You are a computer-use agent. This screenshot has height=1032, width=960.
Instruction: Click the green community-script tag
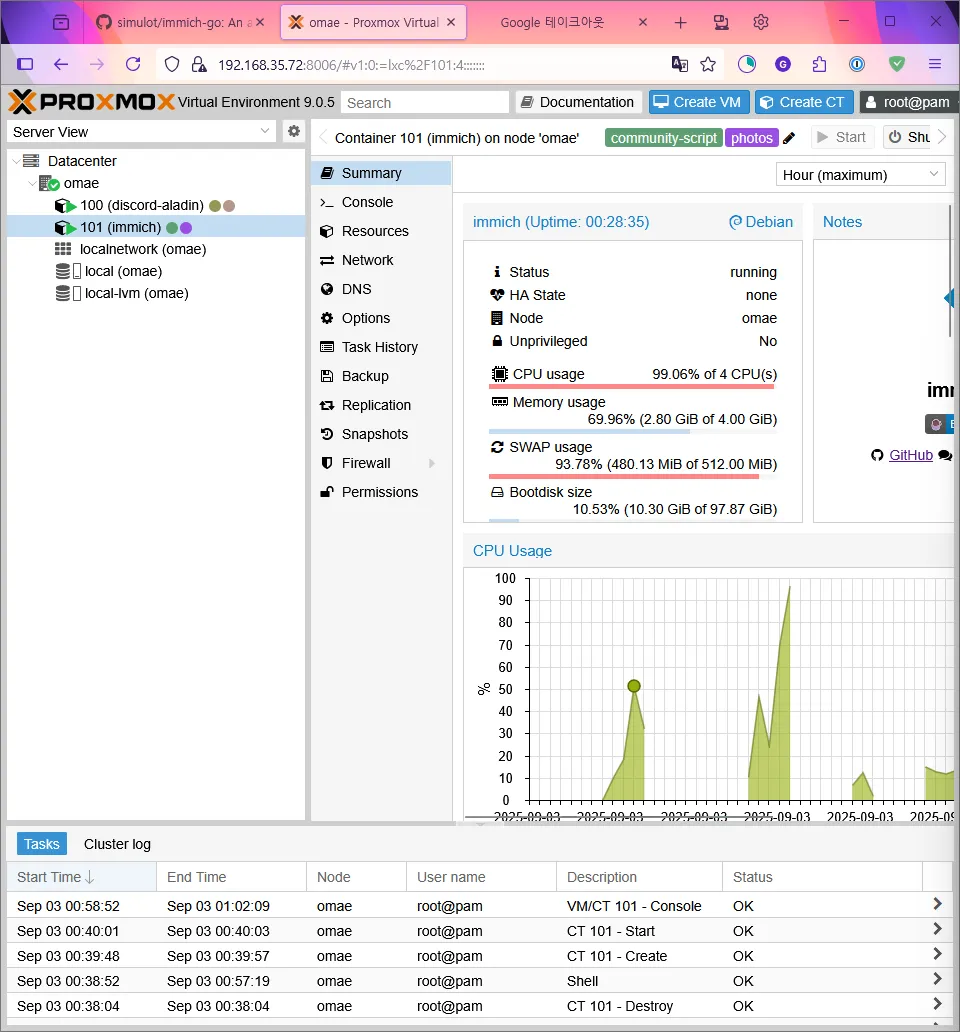[x=663, y=138]
